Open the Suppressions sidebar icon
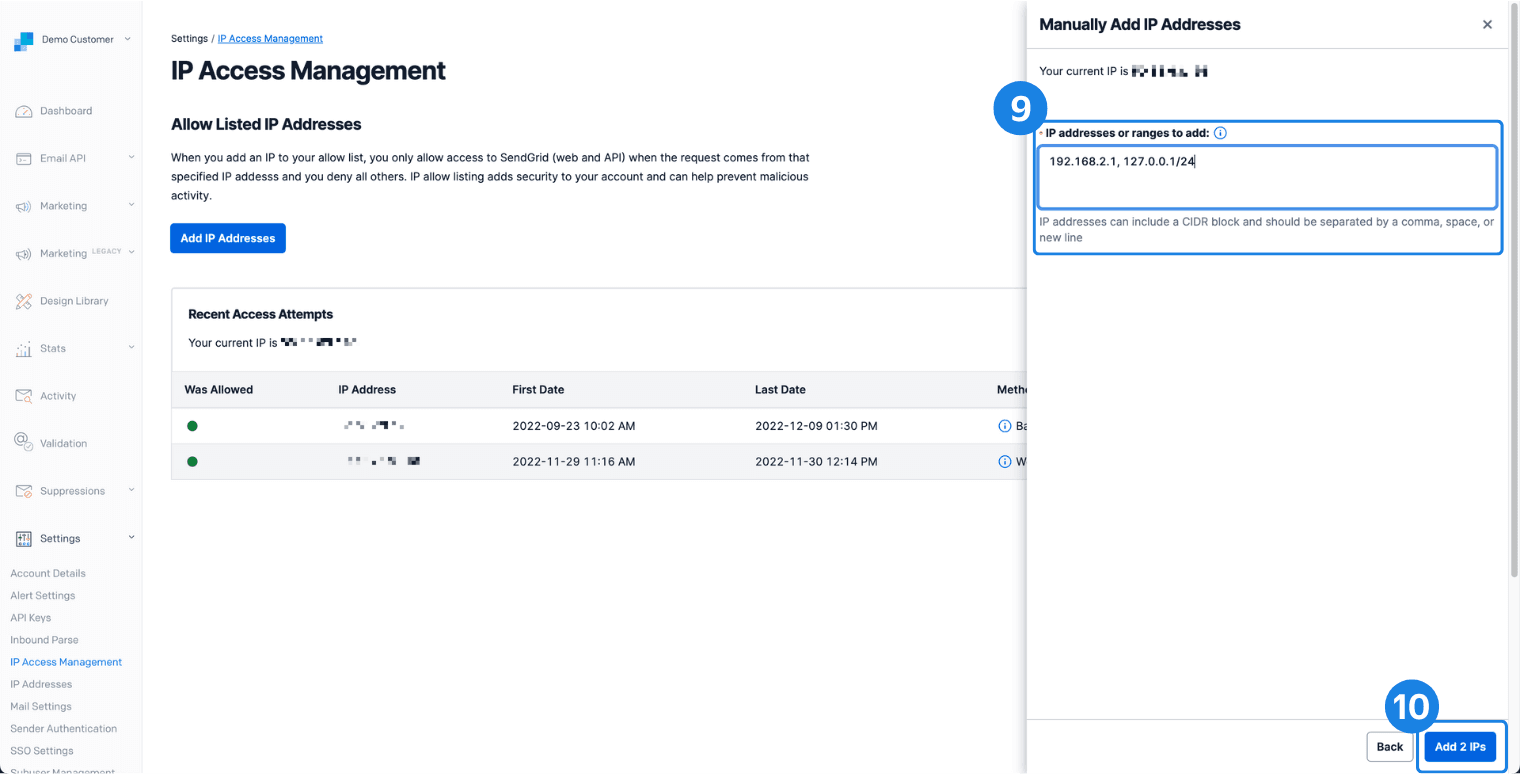Screen dimensions: 1520x774 tap(25, 490)
